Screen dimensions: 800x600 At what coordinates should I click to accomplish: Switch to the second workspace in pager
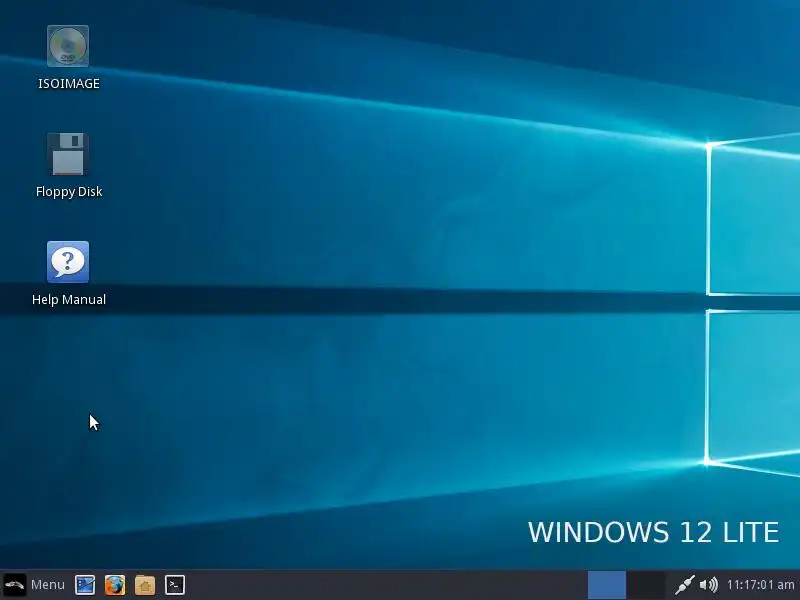click(646, 585)
